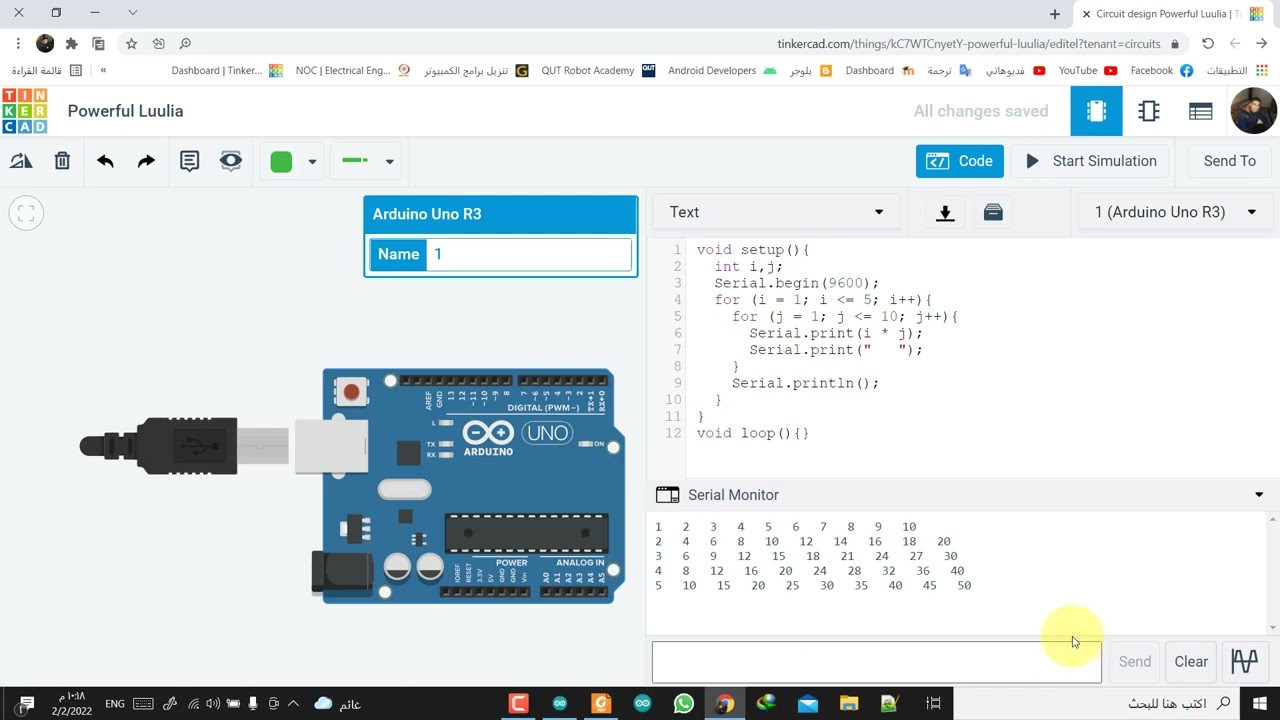
Task: Toggle notes visibility eye icon
Action: pyautogui.click(x=231, y=161)
